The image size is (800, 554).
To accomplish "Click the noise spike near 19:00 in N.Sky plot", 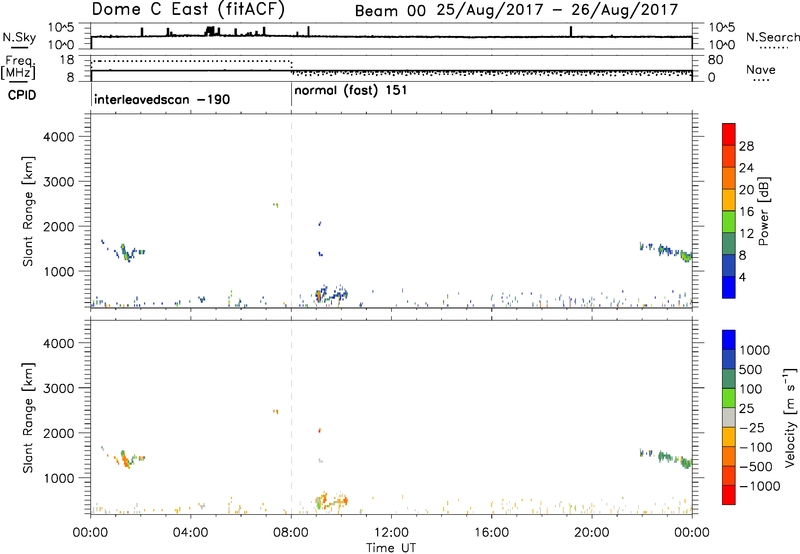I will [570, 31].
